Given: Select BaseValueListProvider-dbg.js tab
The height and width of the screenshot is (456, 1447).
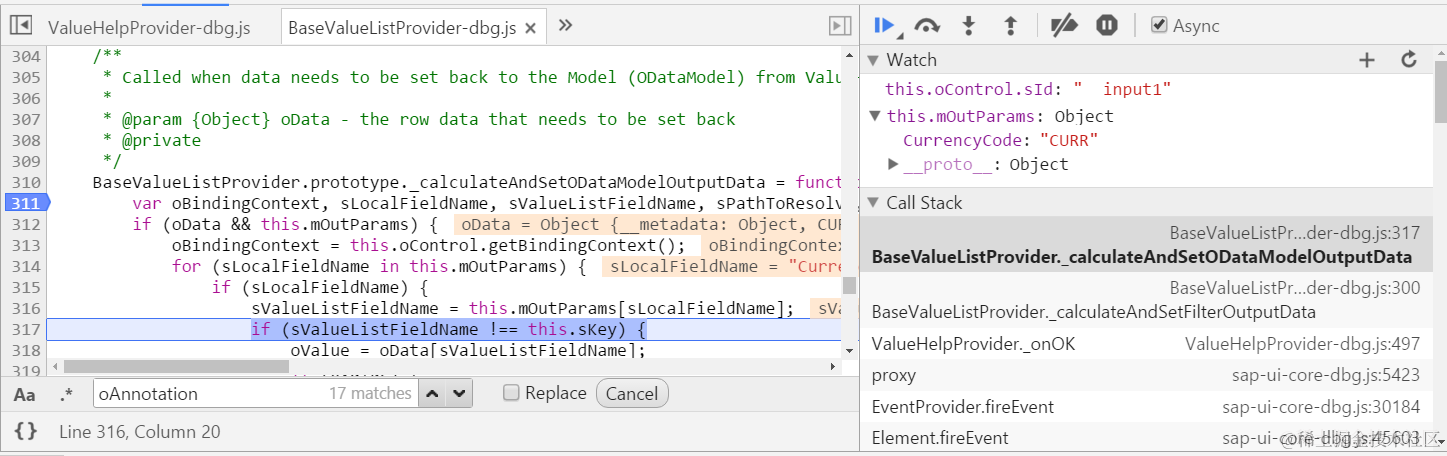Looking at the screenshot, I should (401, 28).
